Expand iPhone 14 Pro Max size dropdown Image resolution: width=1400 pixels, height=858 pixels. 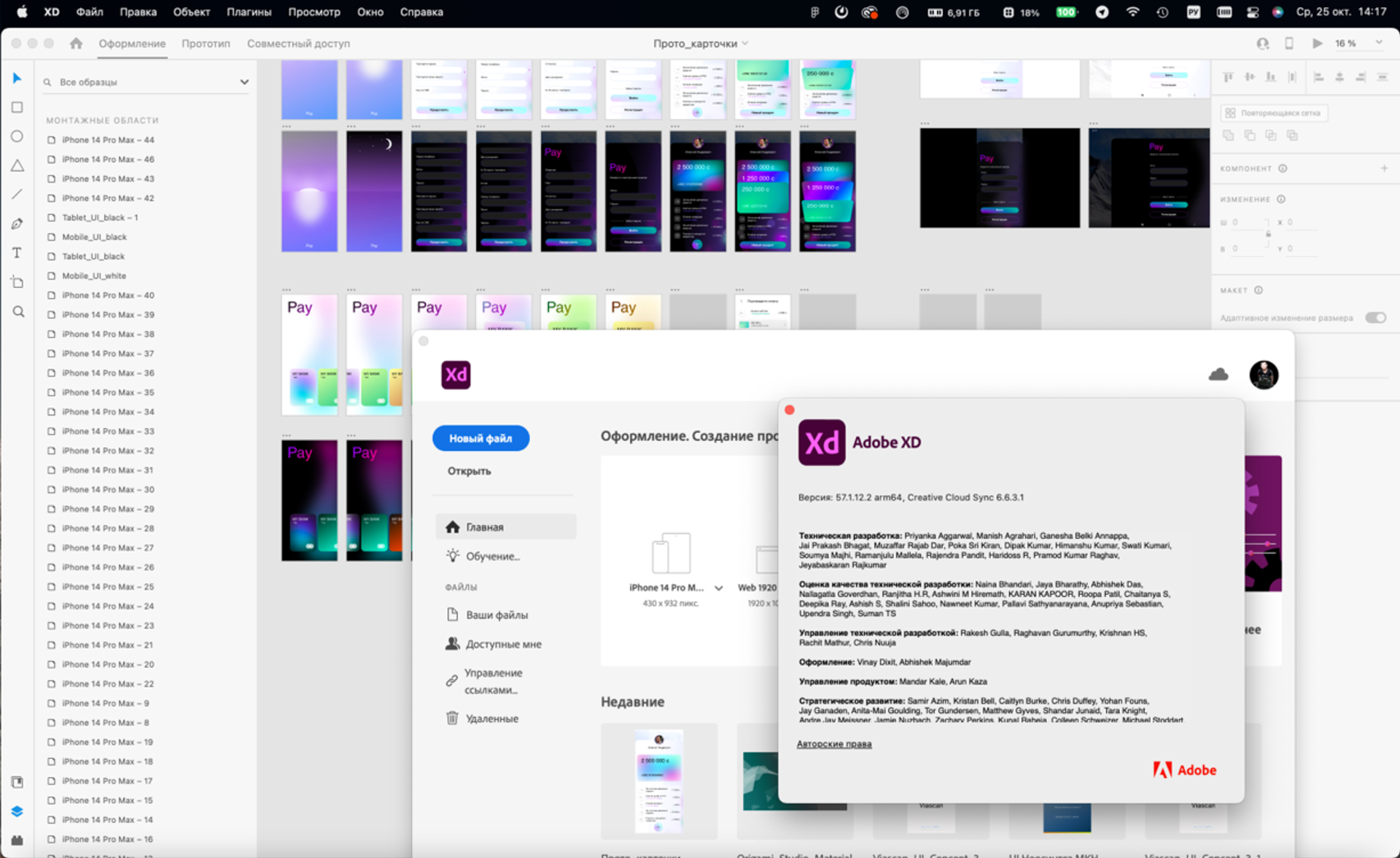point(718,588)
